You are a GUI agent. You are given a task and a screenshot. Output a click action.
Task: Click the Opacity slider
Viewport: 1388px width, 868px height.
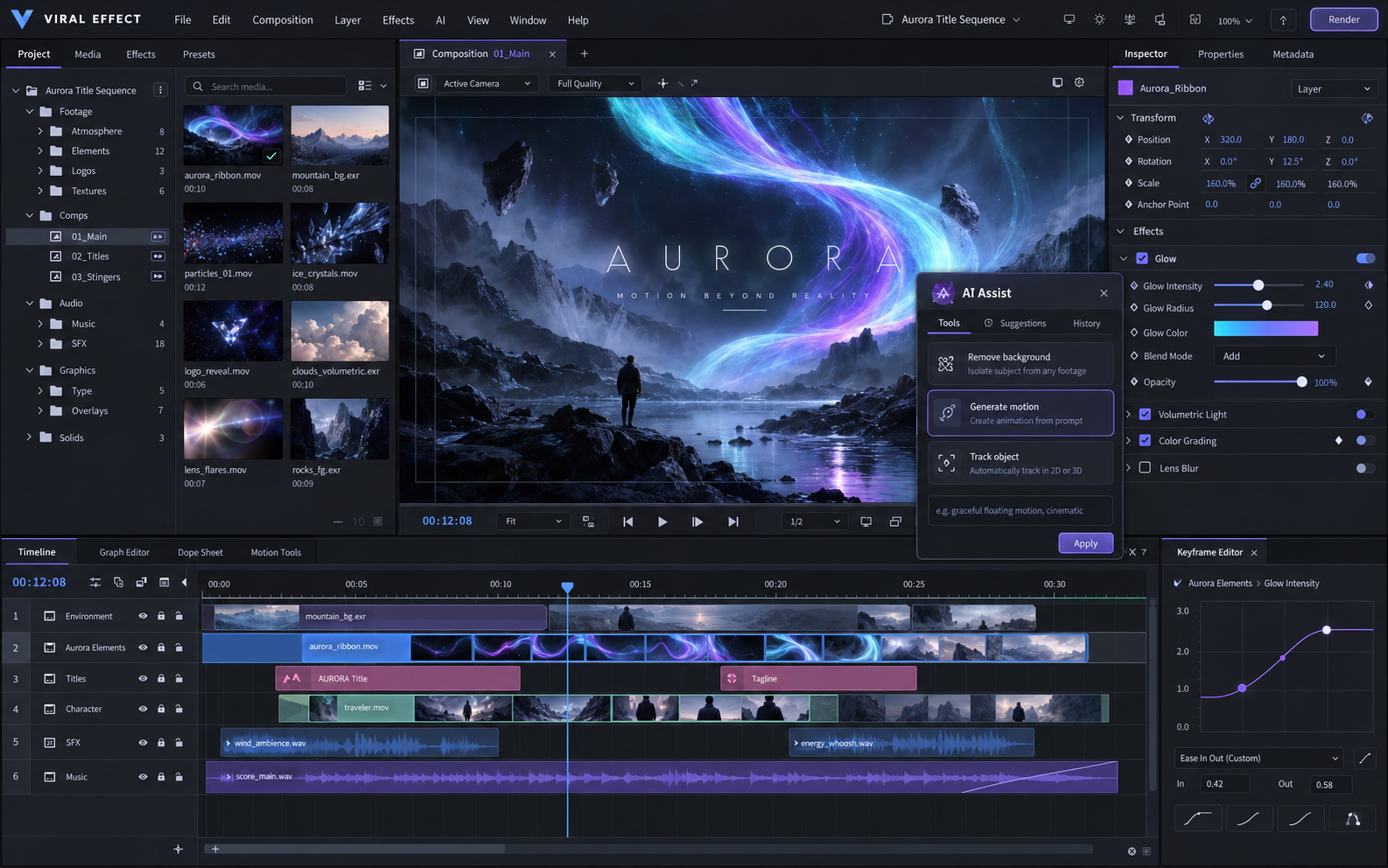[x=1260, y=381]
